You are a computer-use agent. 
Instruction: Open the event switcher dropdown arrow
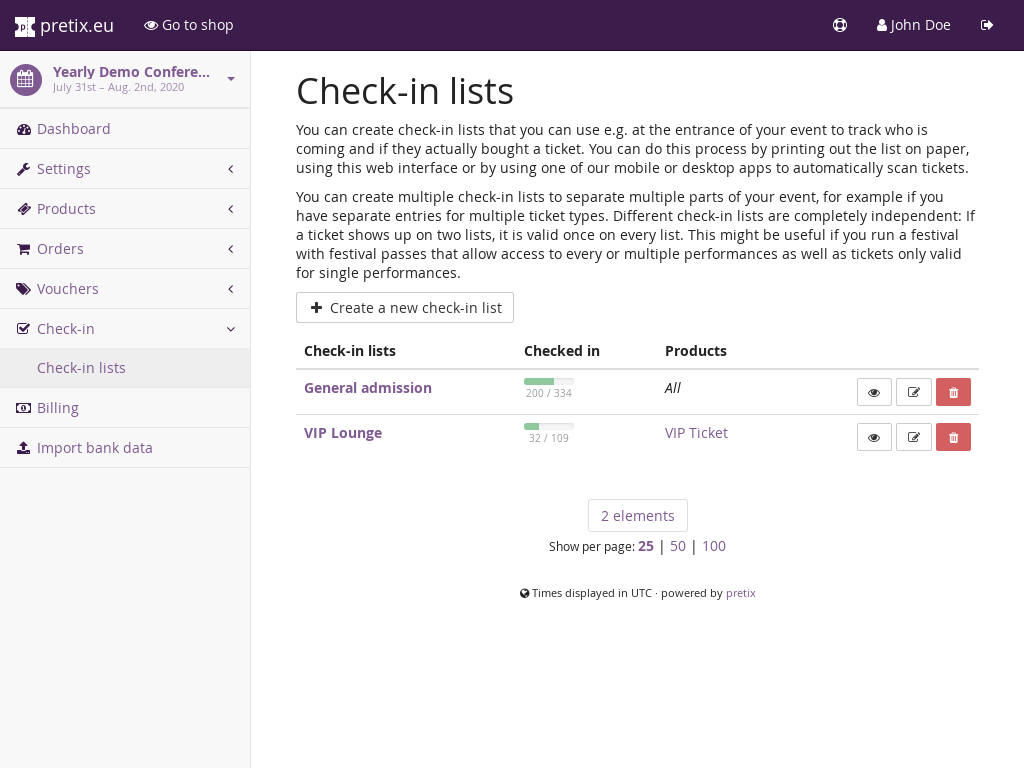point(231,79)
